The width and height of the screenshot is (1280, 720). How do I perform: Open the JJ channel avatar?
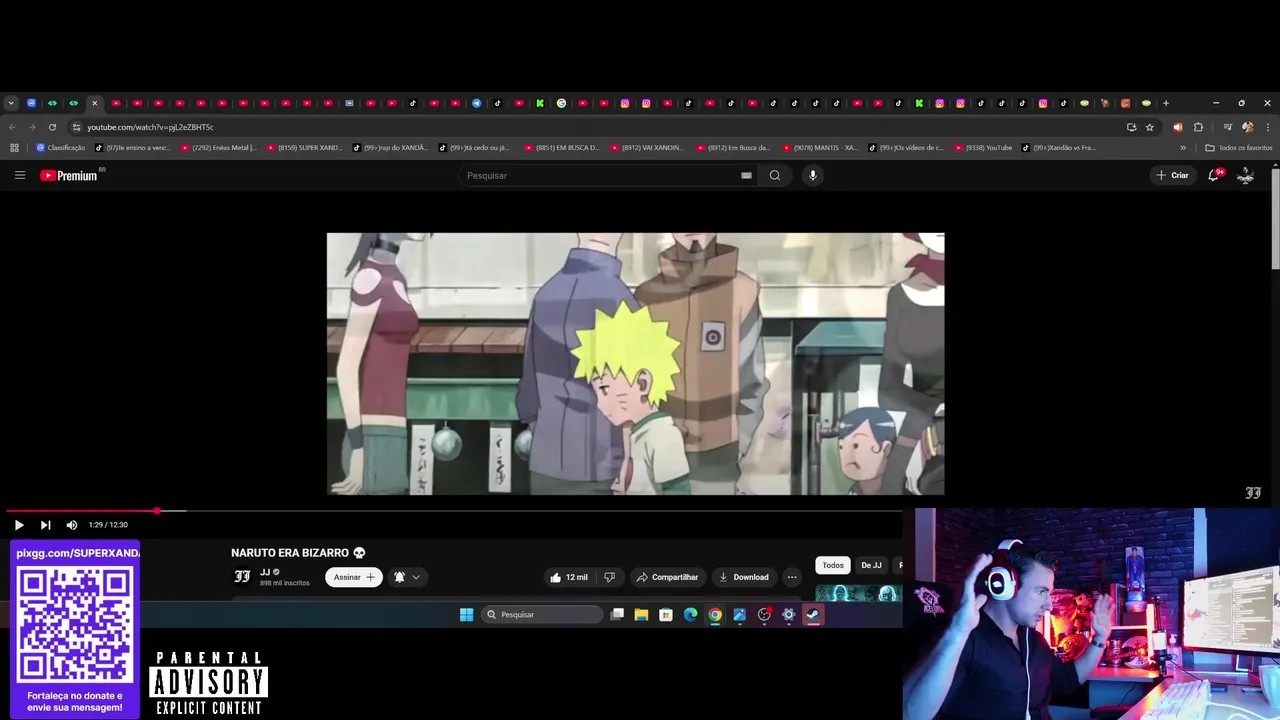(242, 577)
